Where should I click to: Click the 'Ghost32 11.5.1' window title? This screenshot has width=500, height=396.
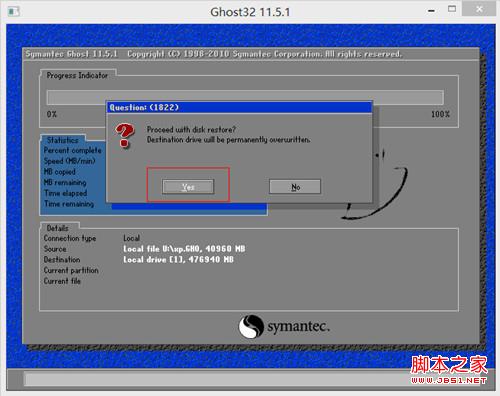[250, 12]
